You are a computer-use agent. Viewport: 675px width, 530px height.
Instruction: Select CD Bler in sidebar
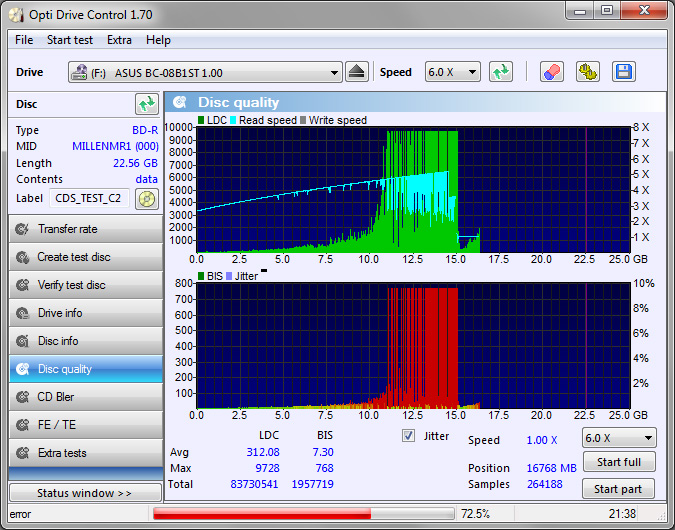tap(84, 397)
